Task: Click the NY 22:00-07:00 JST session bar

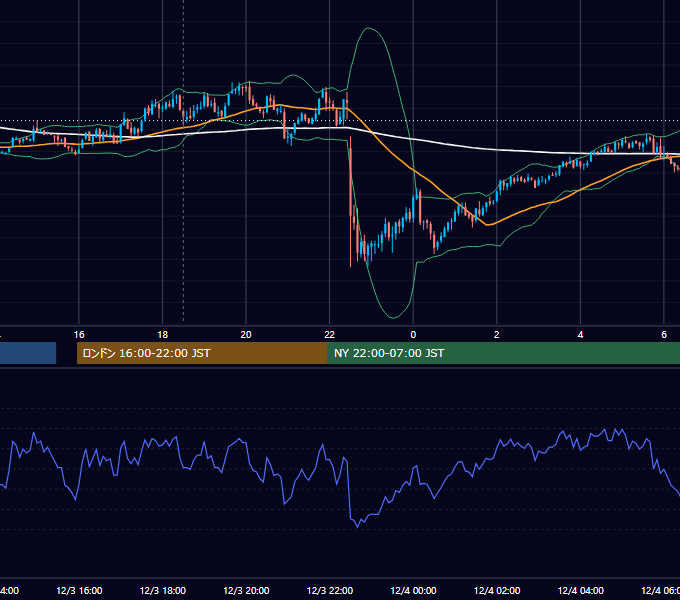Action: 503,353
